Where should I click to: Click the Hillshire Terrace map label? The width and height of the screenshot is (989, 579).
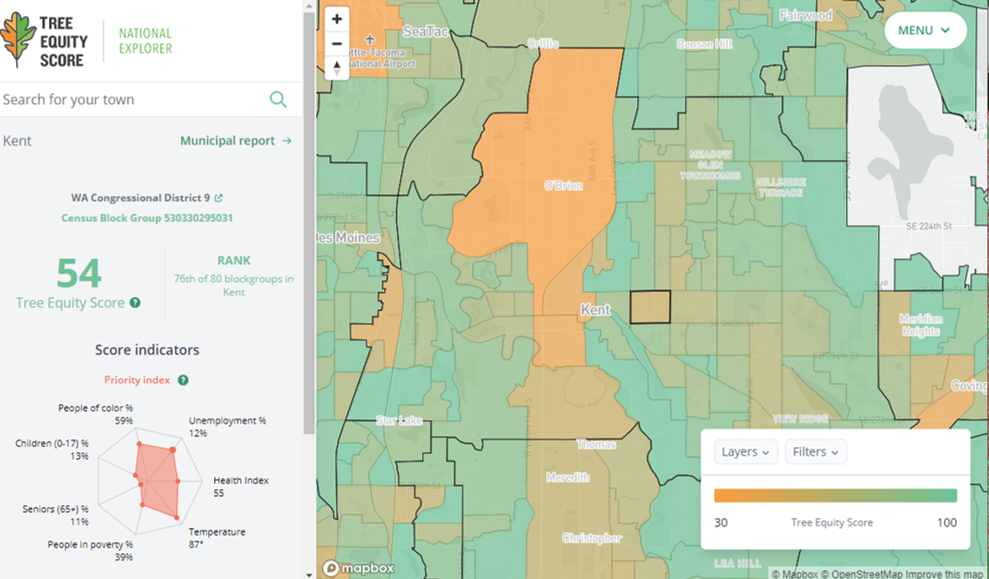coord(781,188)
